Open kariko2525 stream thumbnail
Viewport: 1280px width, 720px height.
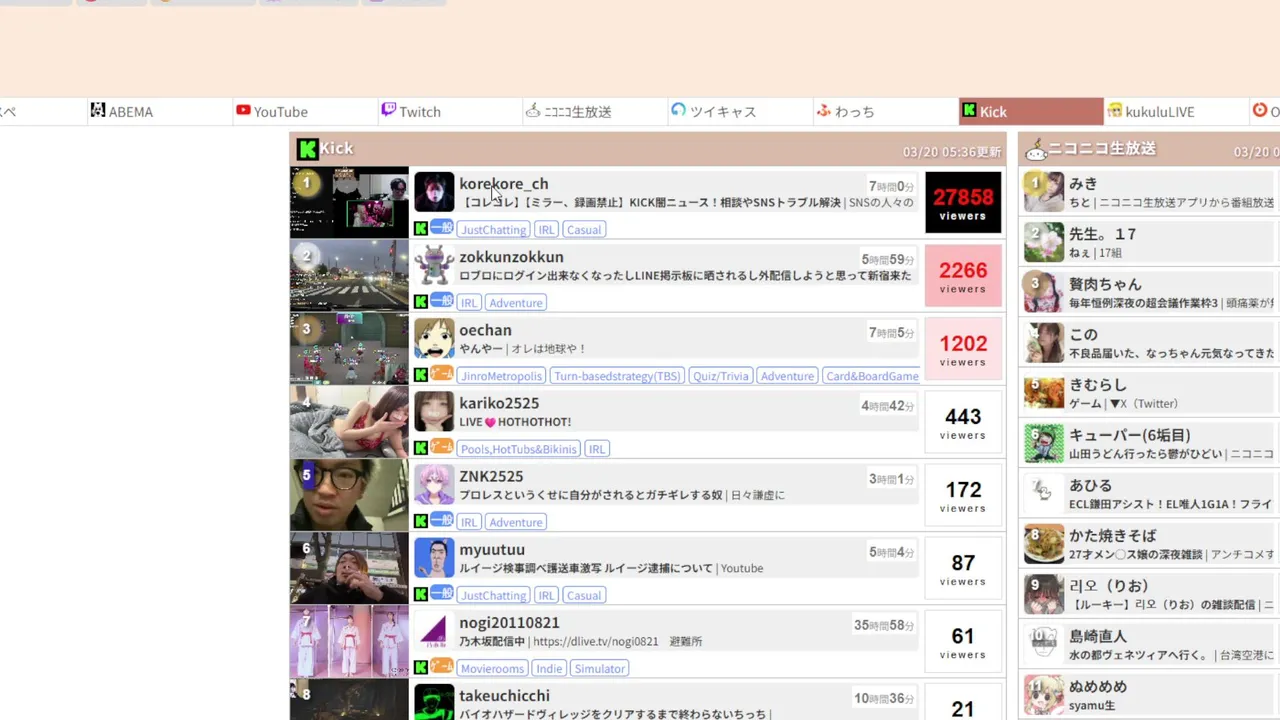click(x=350, y=421)
